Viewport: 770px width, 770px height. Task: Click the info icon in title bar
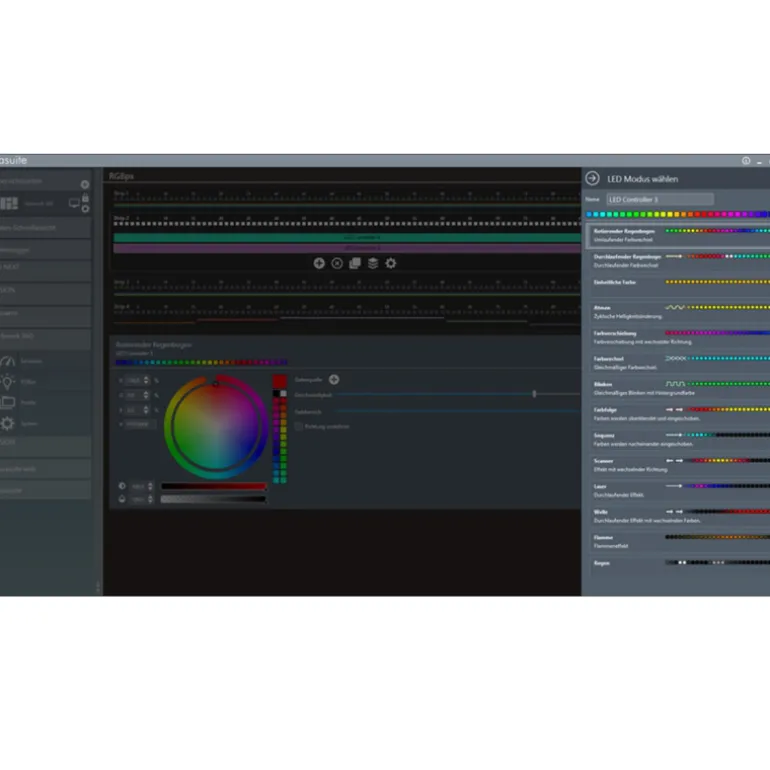coord(746,161)
